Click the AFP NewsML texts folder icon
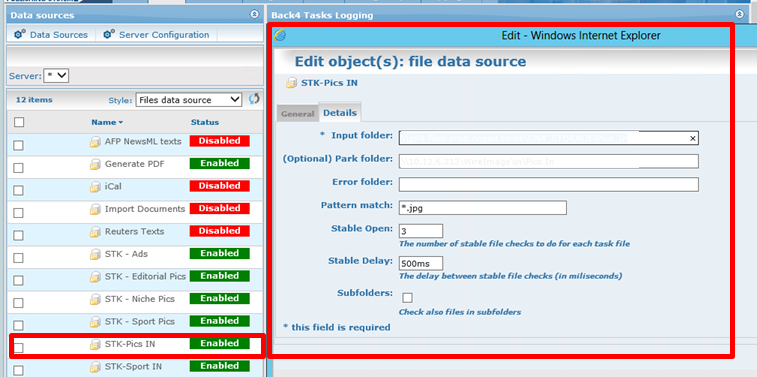 (x=95, y=142)
